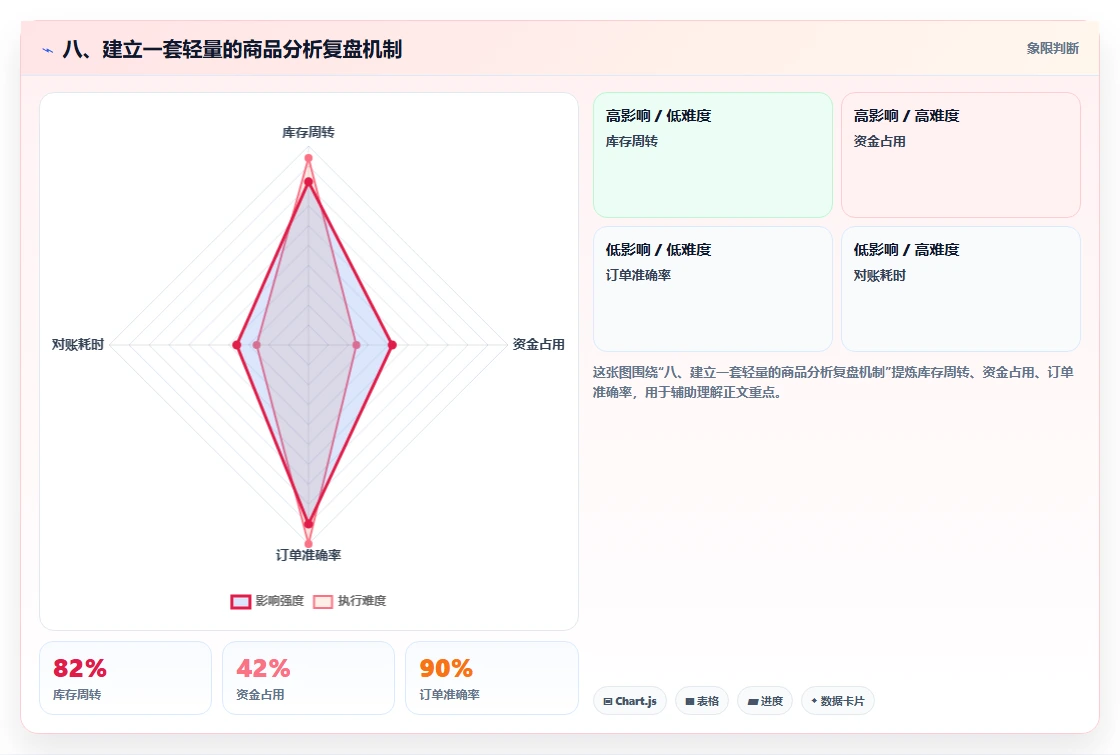The width and height of the screenshot is (1120, 755).
Task: Click 对账耗时 text in the quadrant card
Action: (x=879, y=275)
